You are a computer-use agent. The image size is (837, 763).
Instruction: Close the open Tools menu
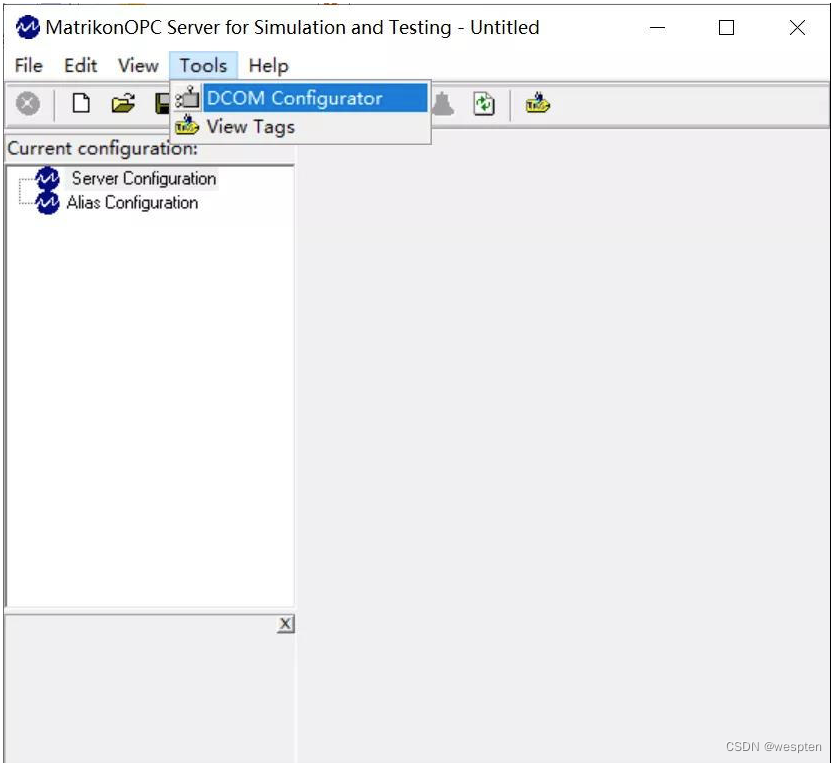point(203,66)
